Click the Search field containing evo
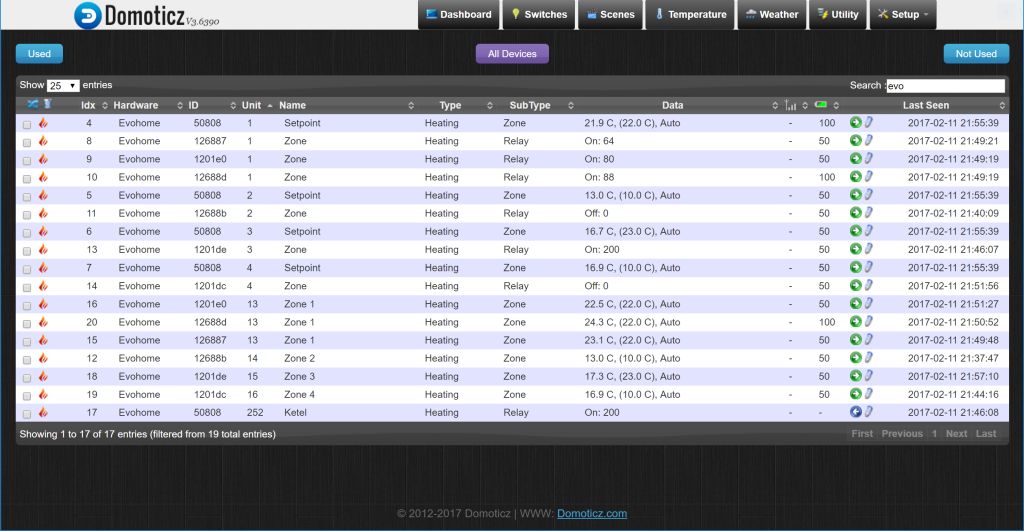Viewport: 1024px width, 531px height. click(945, 86)
